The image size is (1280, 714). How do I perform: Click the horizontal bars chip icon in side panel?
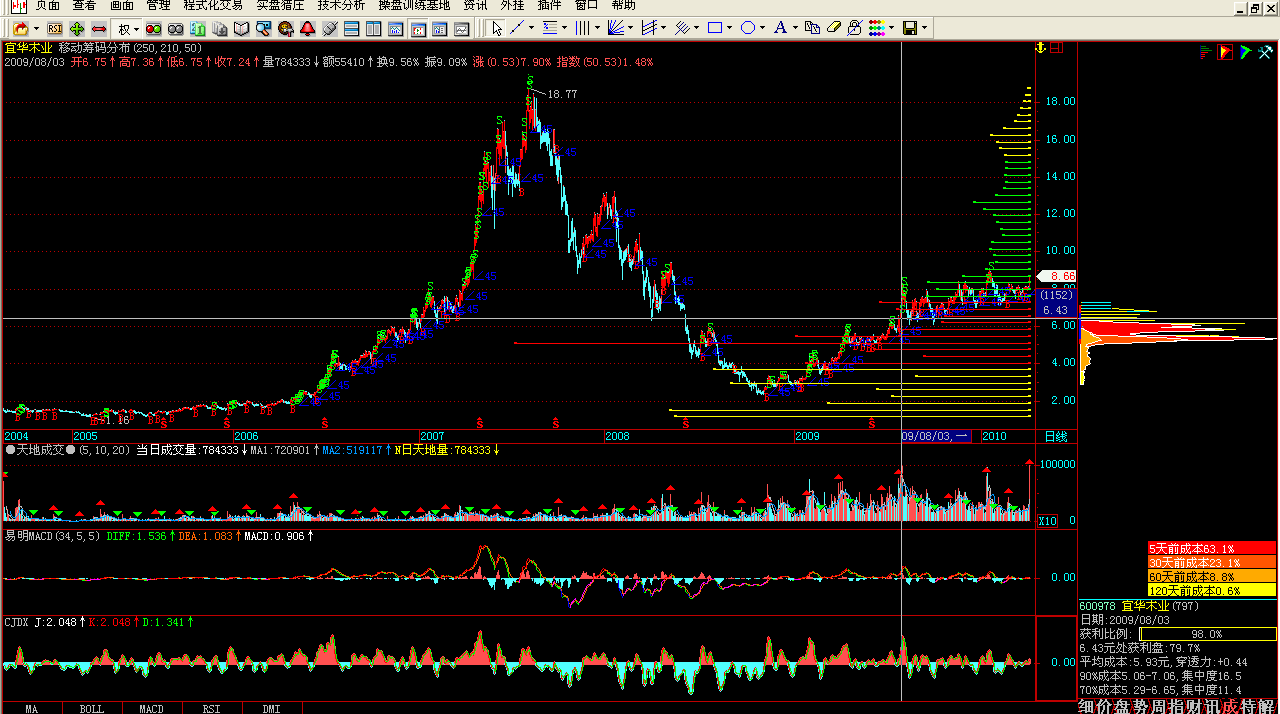(1205, 51)
